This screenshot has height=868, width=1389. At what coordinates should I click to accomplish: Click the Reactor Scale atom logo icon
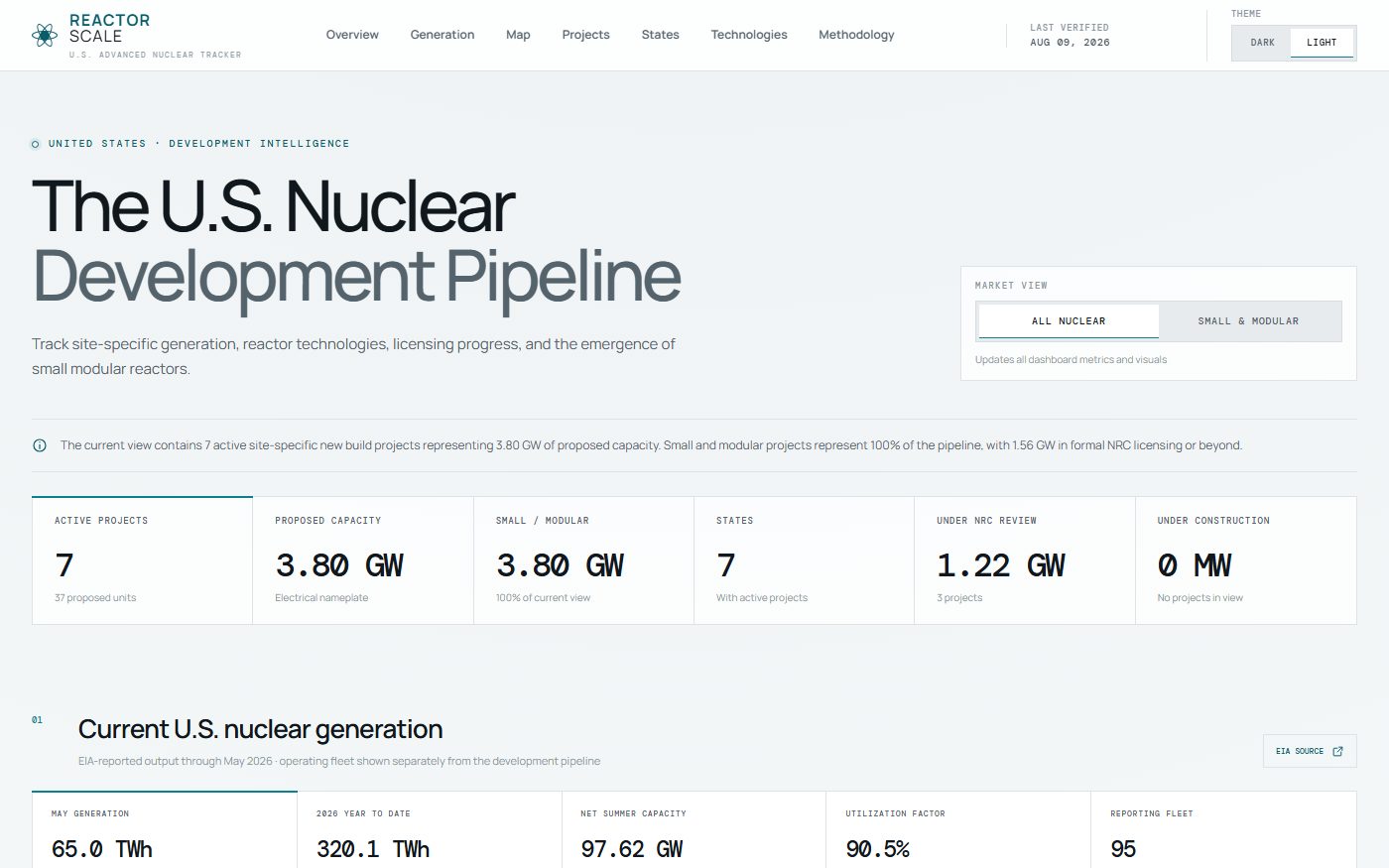point(45,35)
